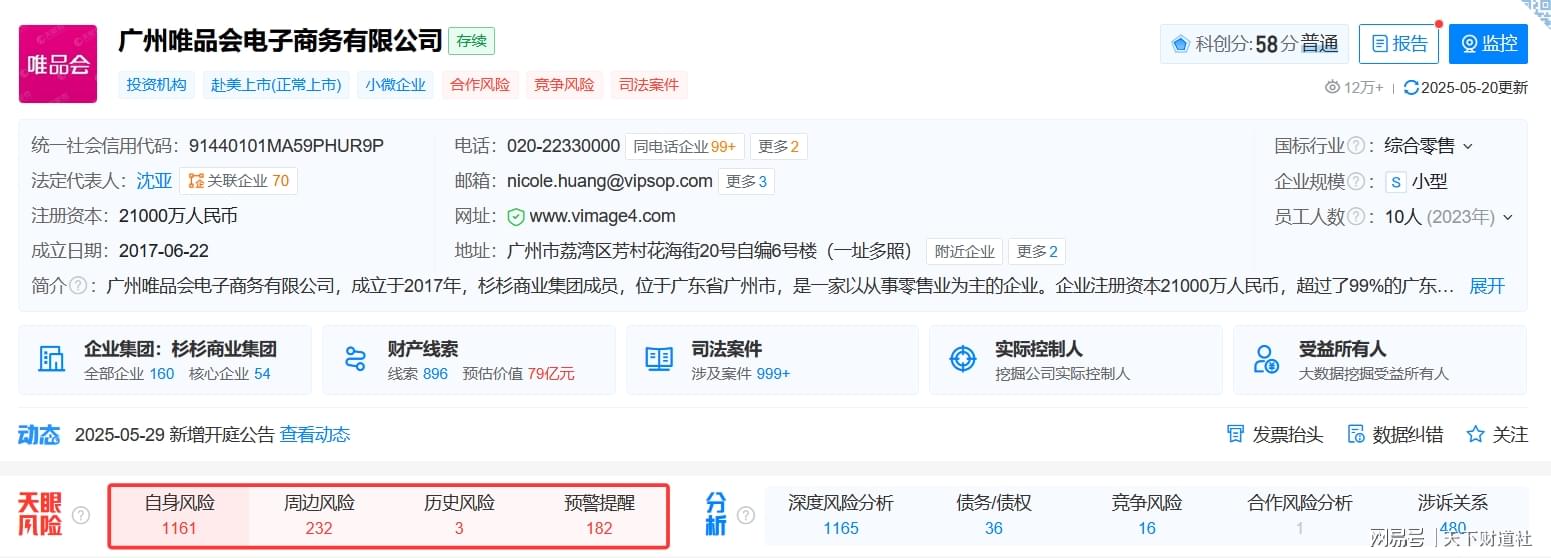The height and width of the screenshot is (558, 1551).
Task: Open legal representative 沈亚 link
Action: tap(154, 181)
